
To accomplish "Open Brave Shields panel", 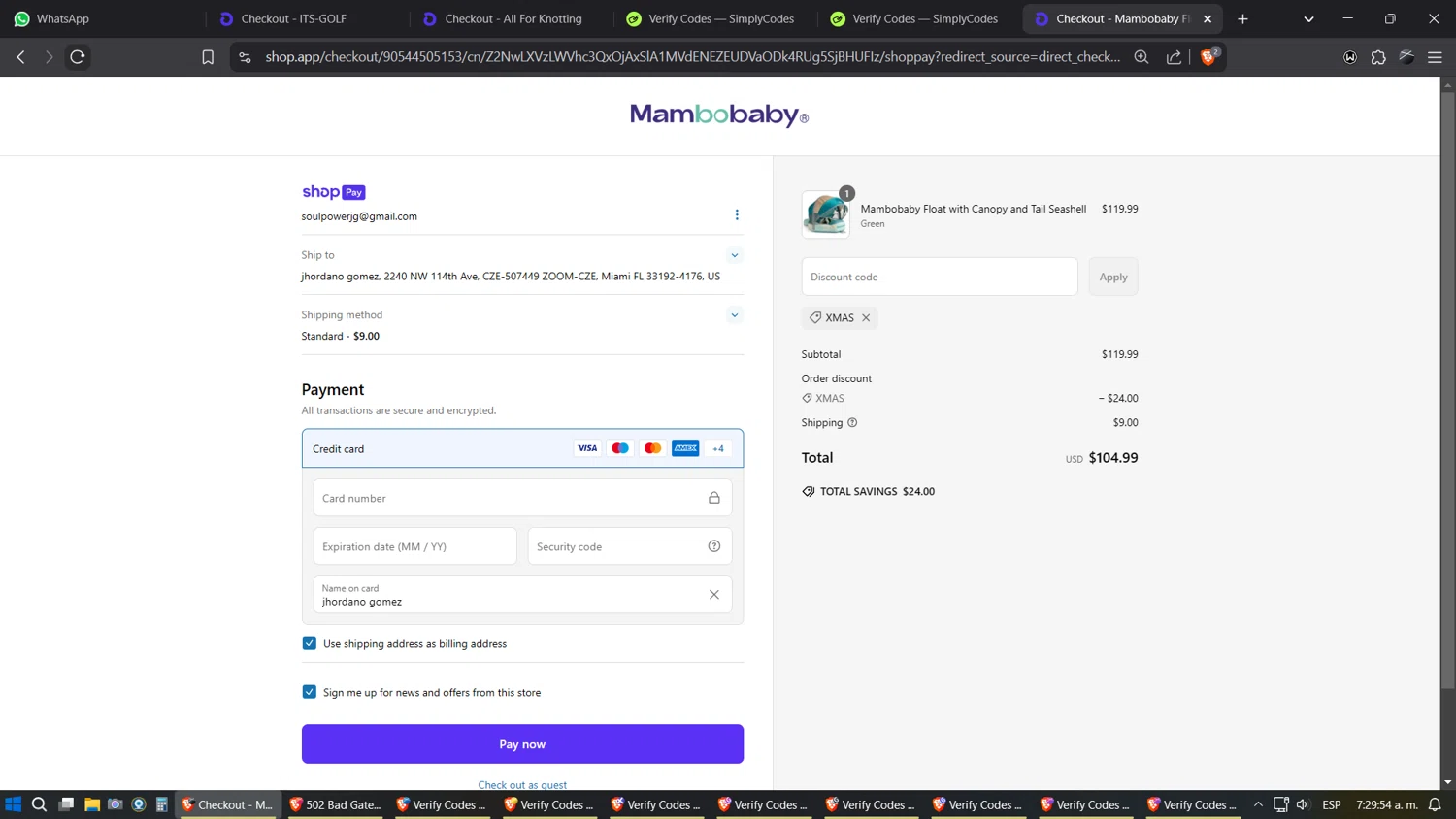I will (1208, 56).
